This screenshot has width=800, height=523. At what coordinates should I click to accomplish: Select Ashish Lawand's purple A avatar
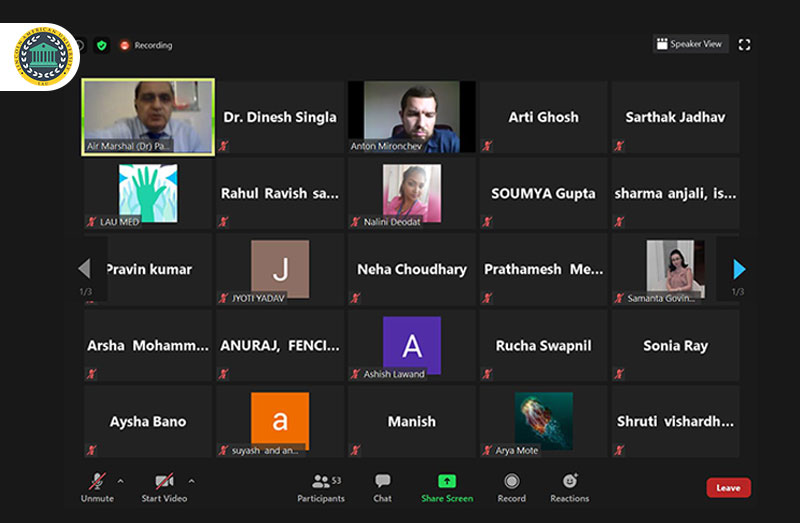[412, 345]
